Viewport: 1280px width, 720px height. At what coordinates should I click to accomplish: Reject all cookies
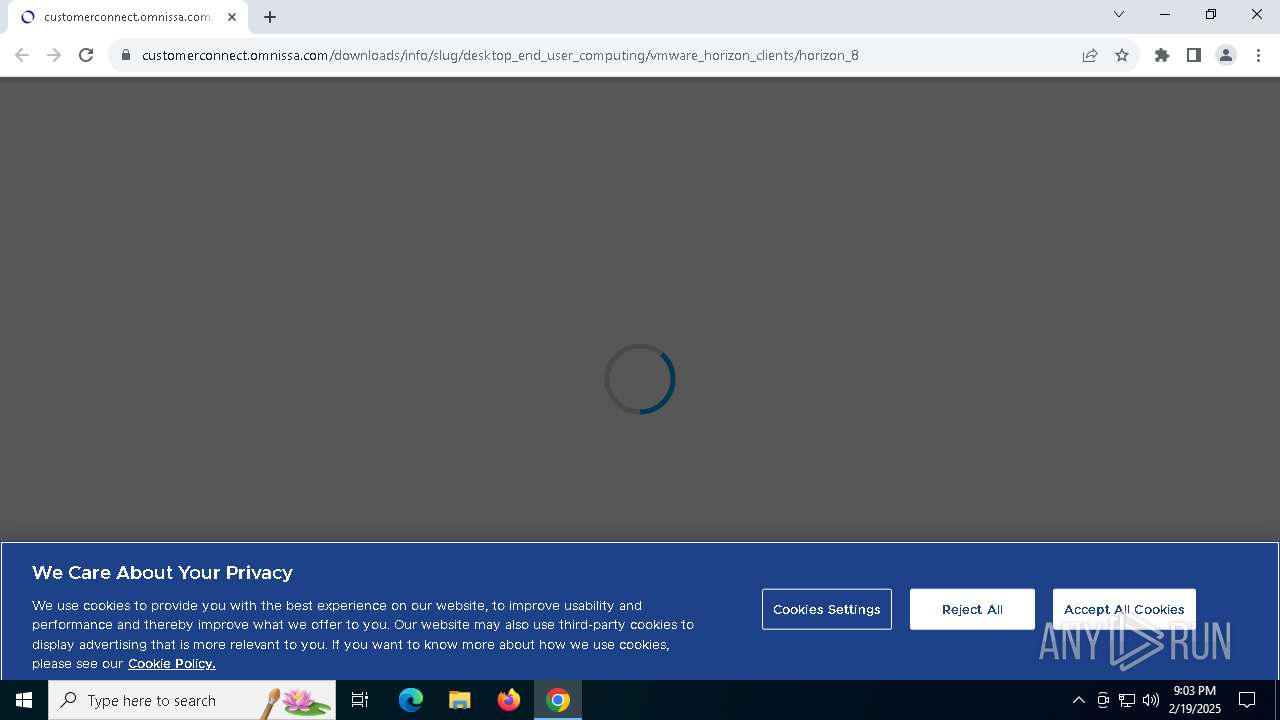(972, 609)
